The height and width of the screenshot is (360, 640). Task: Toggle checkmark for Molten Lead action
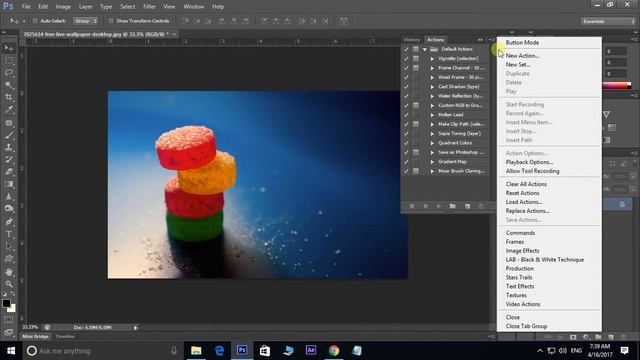(406, 115)
